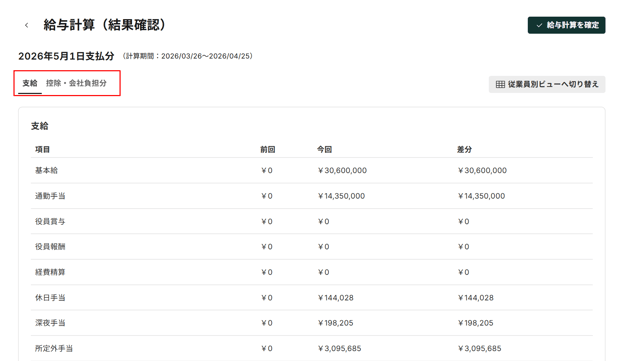Click 従業員別ビューへ切り替え button
The image size is (625, 361).
point(547,84)
